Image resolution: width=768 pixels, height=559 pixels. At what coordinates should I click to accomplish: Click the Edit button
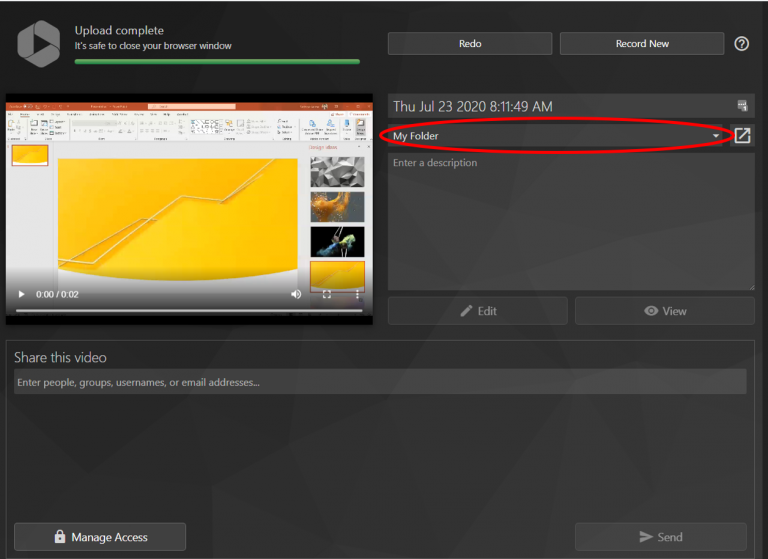tap(478, 311)
